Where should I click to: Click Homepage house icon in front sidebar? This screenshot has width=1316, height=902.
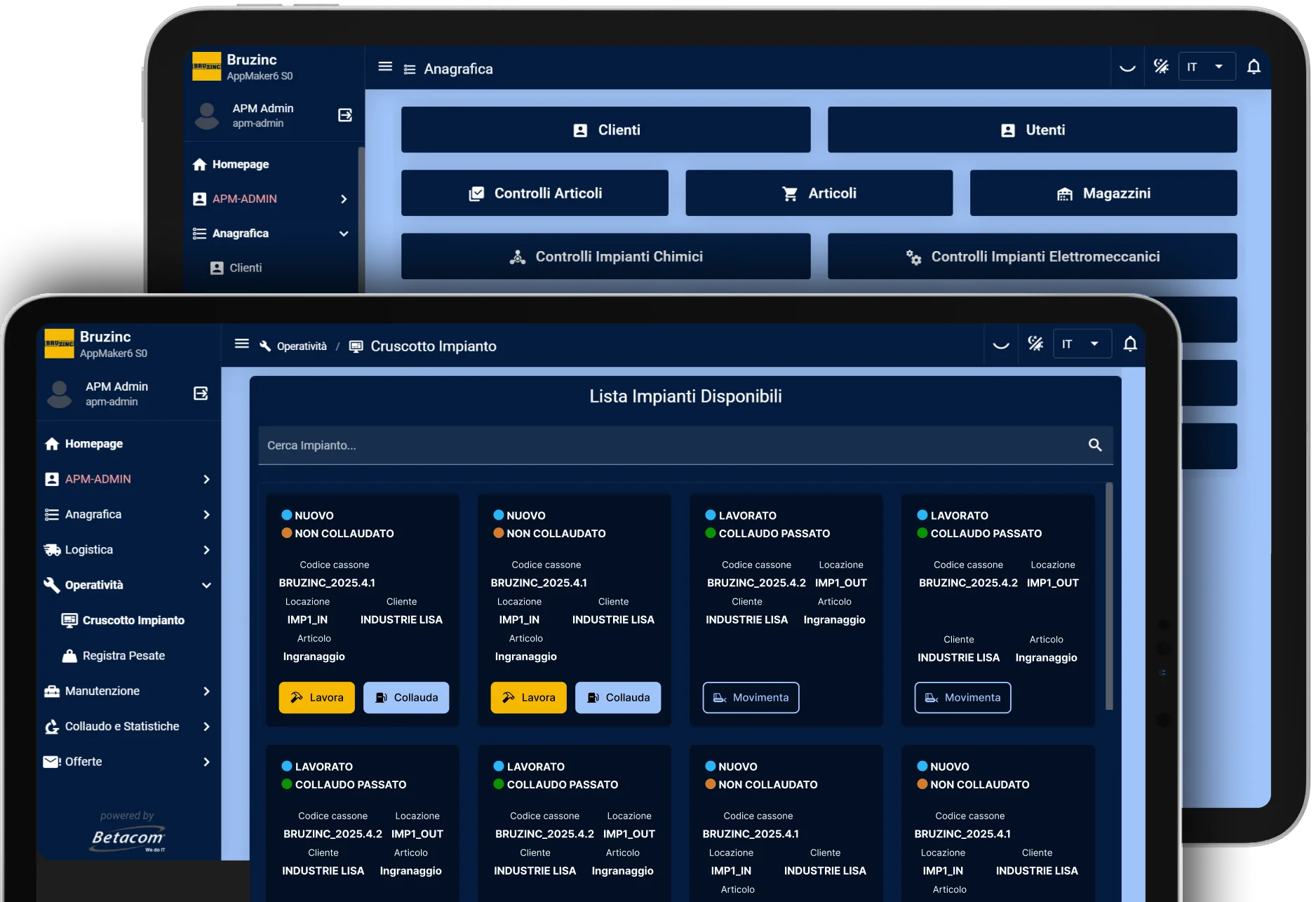point(52,443)
